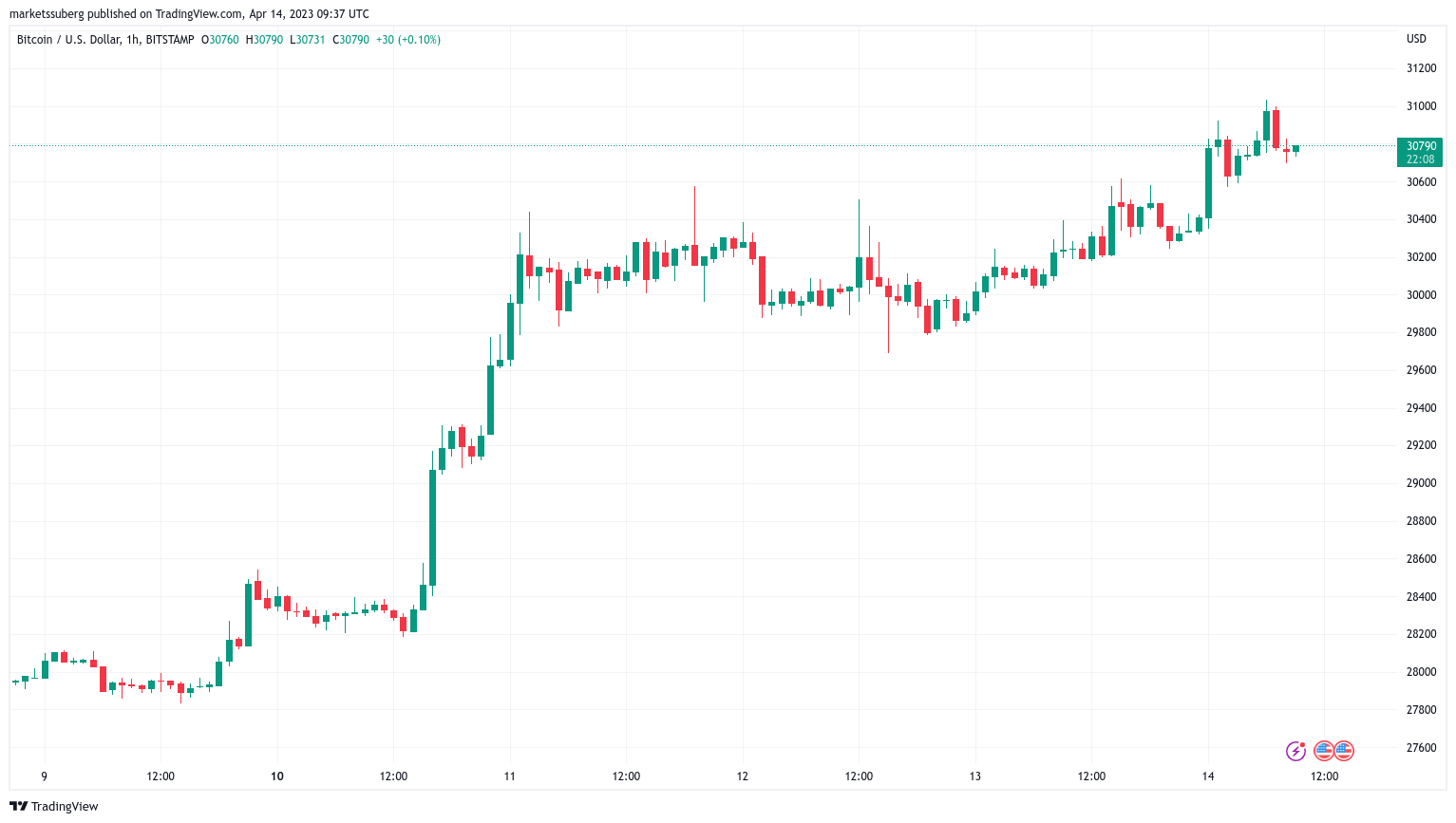The width and height of the screenshot is (1456, 823).
Task: Click the Bitcoin / U.S. Dollar symbol title
Action: point(68,40)
